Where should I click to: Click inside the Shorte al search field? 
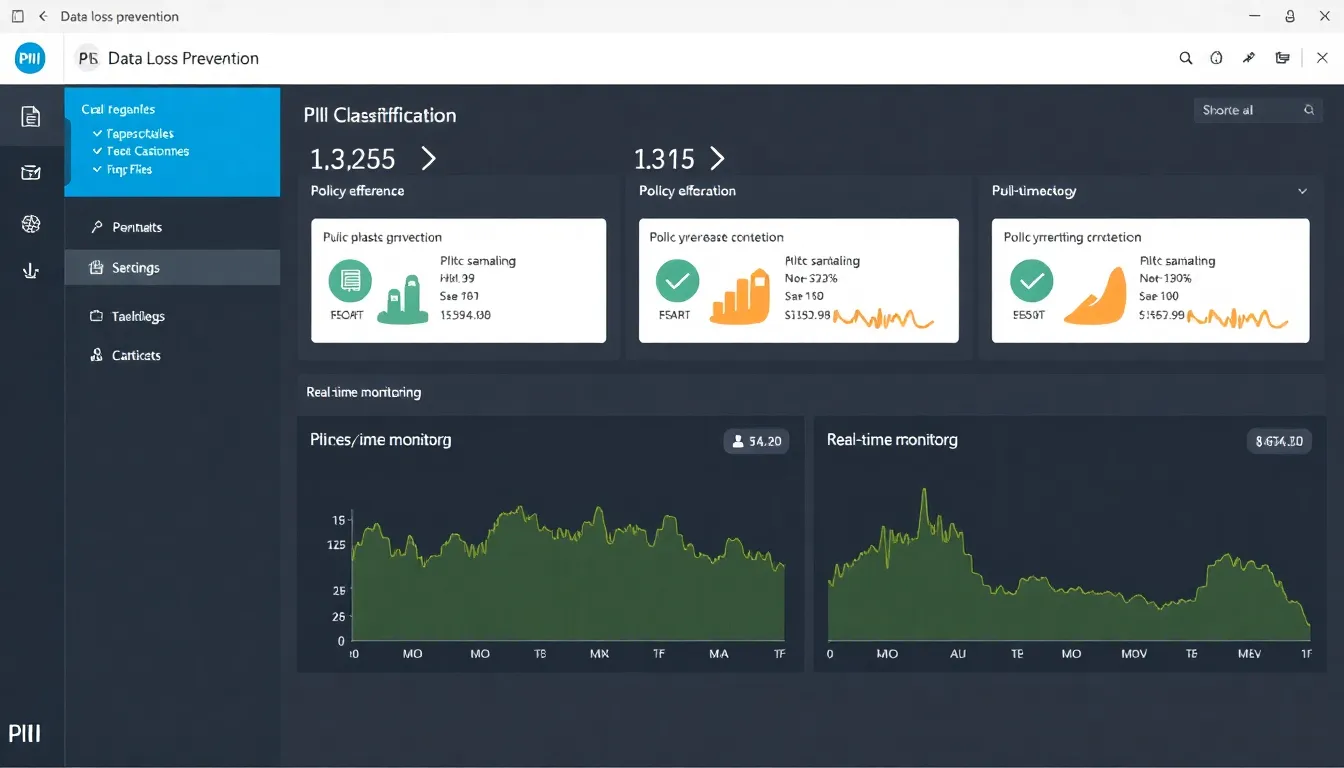click(x=1250, y=110)
